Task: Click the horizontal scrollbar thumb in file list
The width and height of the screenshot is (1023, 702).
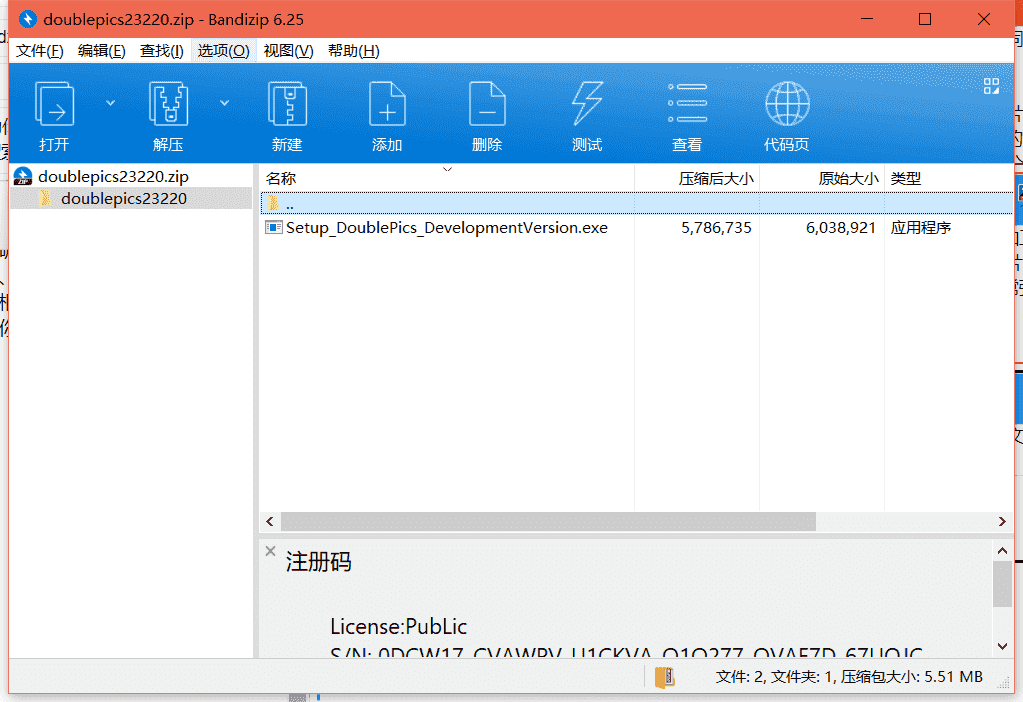Action: [548, 521]
